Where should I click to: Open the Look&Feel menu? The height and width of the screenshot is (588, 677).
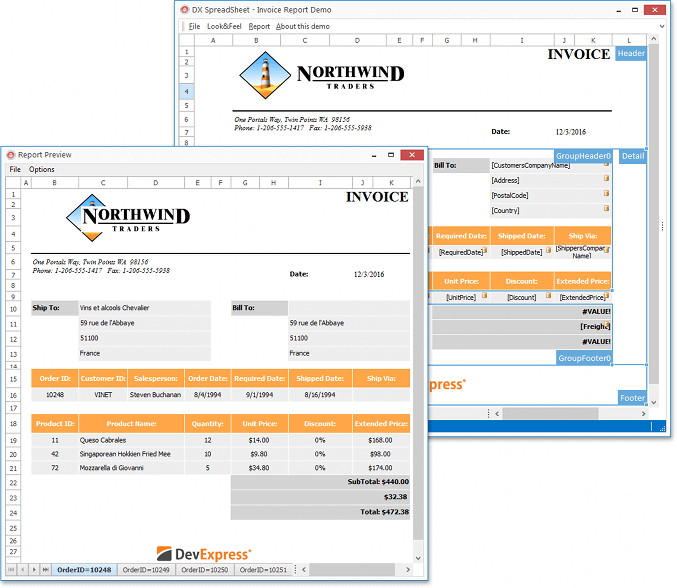point(224,26)
